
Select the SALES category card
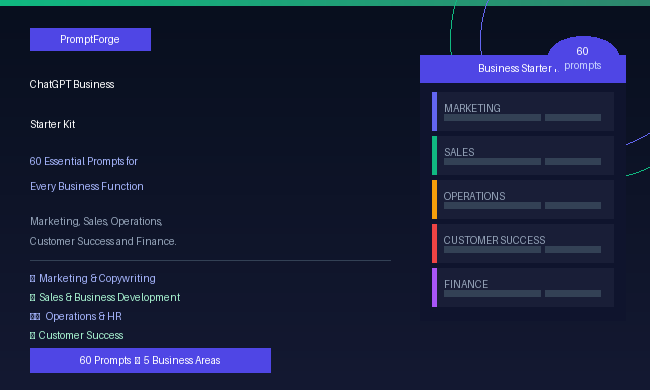point(523,155)
